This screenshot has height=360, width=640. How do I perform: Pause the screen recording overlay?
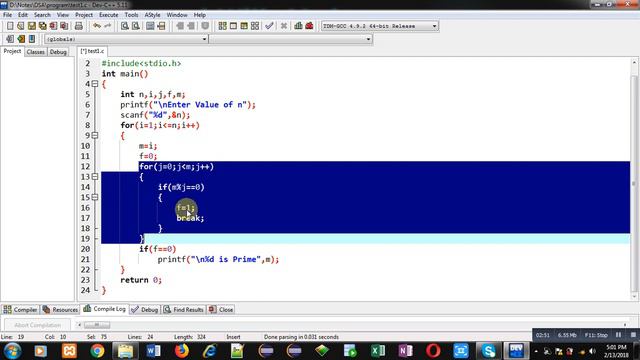[618, 335]
